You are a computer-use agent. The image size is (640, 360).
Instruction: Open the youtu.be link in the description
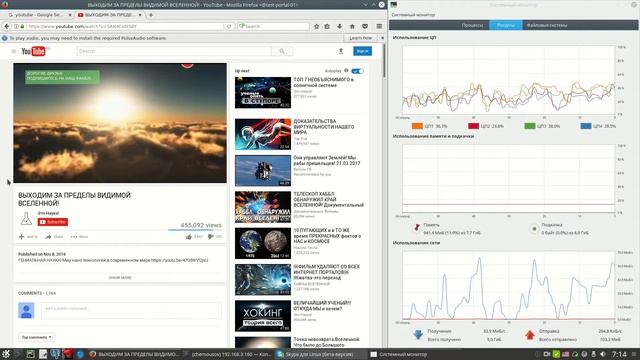[x=180, y=260]
